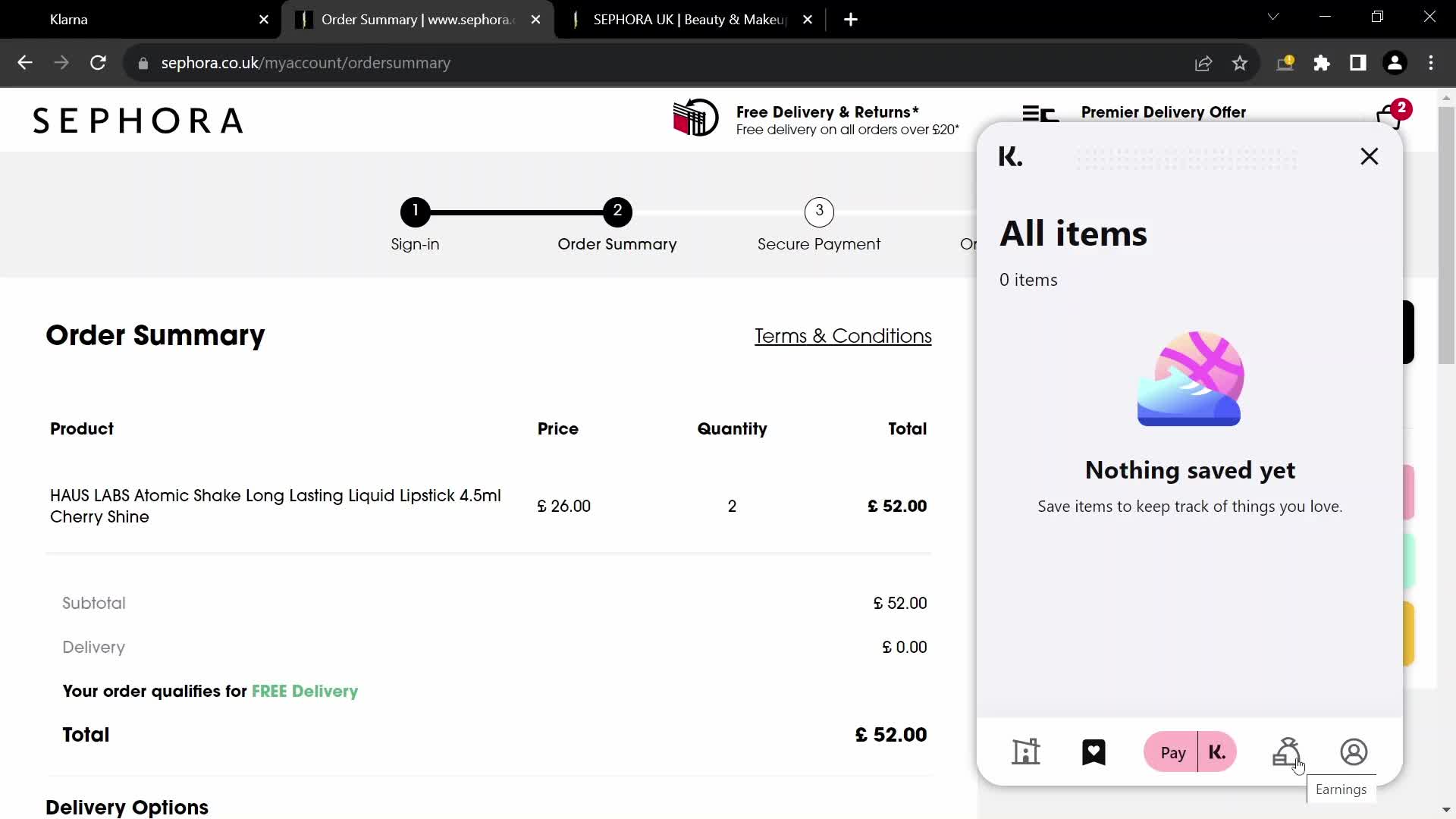Viewport: 1456px width, 819px height.
Task: Click the scrollbar down arrow
Action: pos(1446,810)
